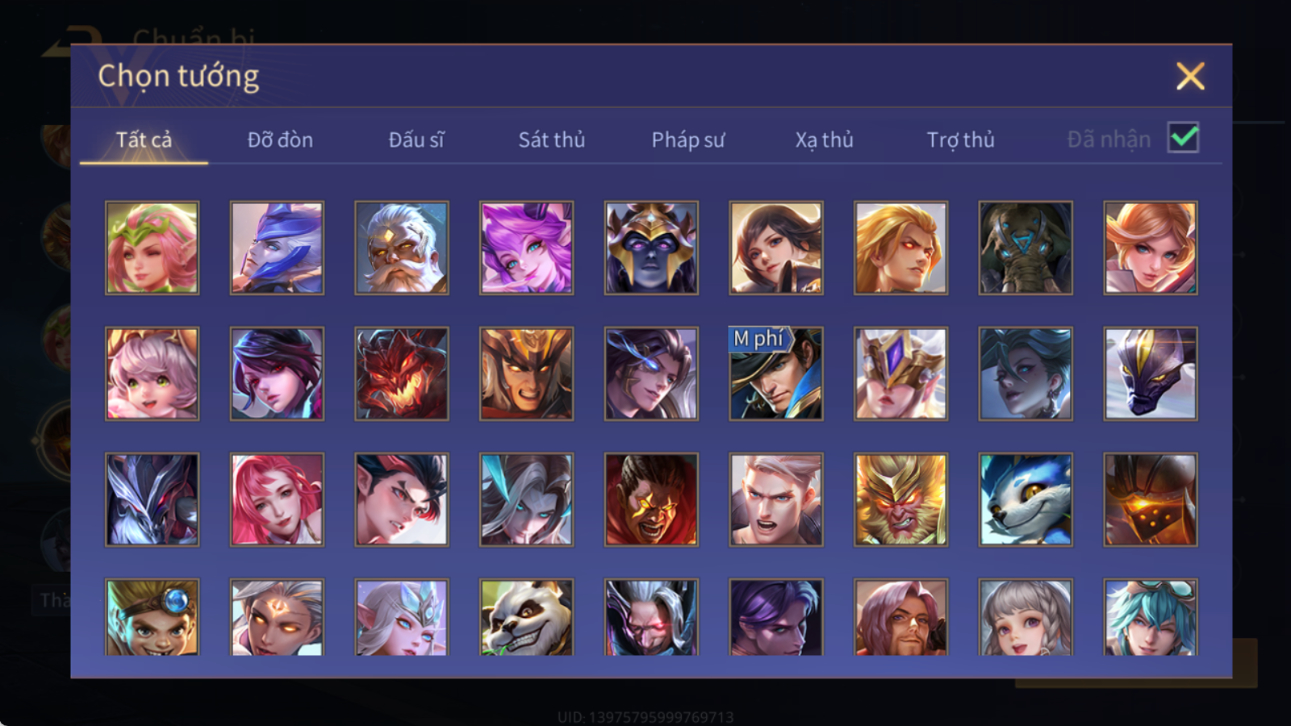Switch to the Đỡ đòn tab

[x=280, y=140]
